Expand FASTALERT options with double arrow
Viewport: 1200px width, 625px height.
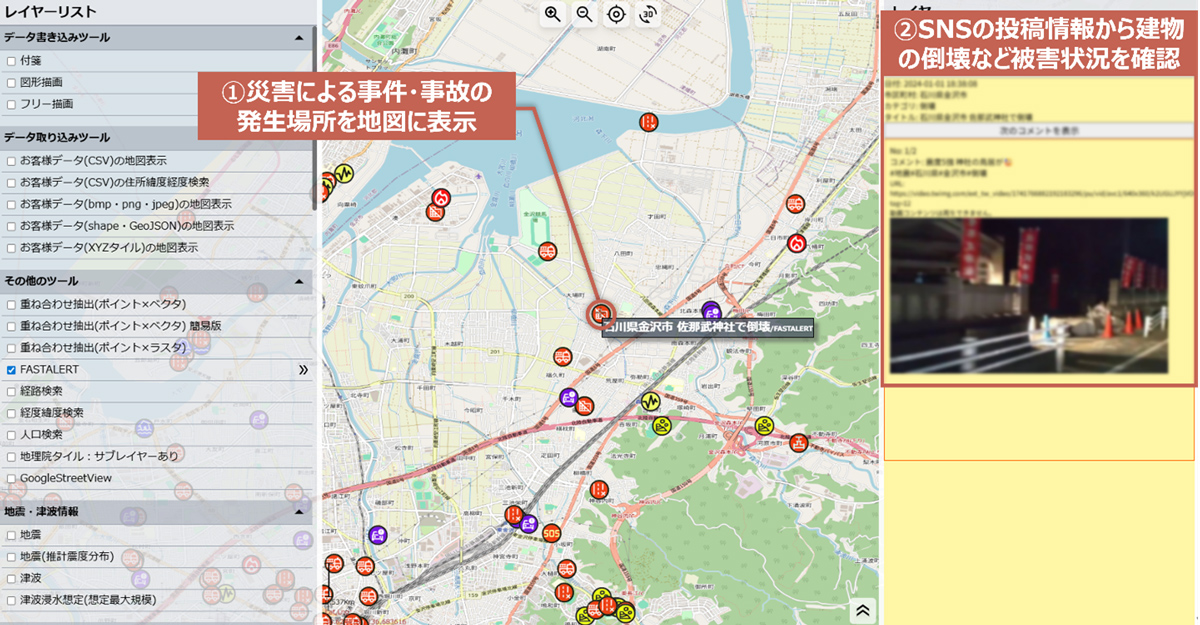click(303, 370)
